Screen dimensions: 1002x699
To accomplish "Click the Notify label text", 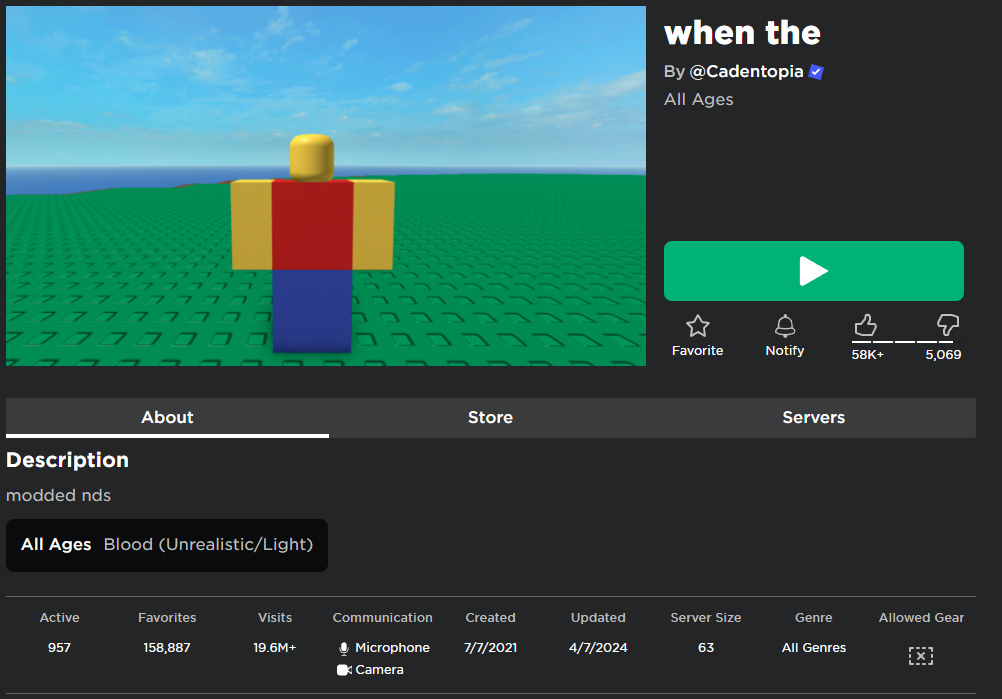I will (x=785, y=351).
